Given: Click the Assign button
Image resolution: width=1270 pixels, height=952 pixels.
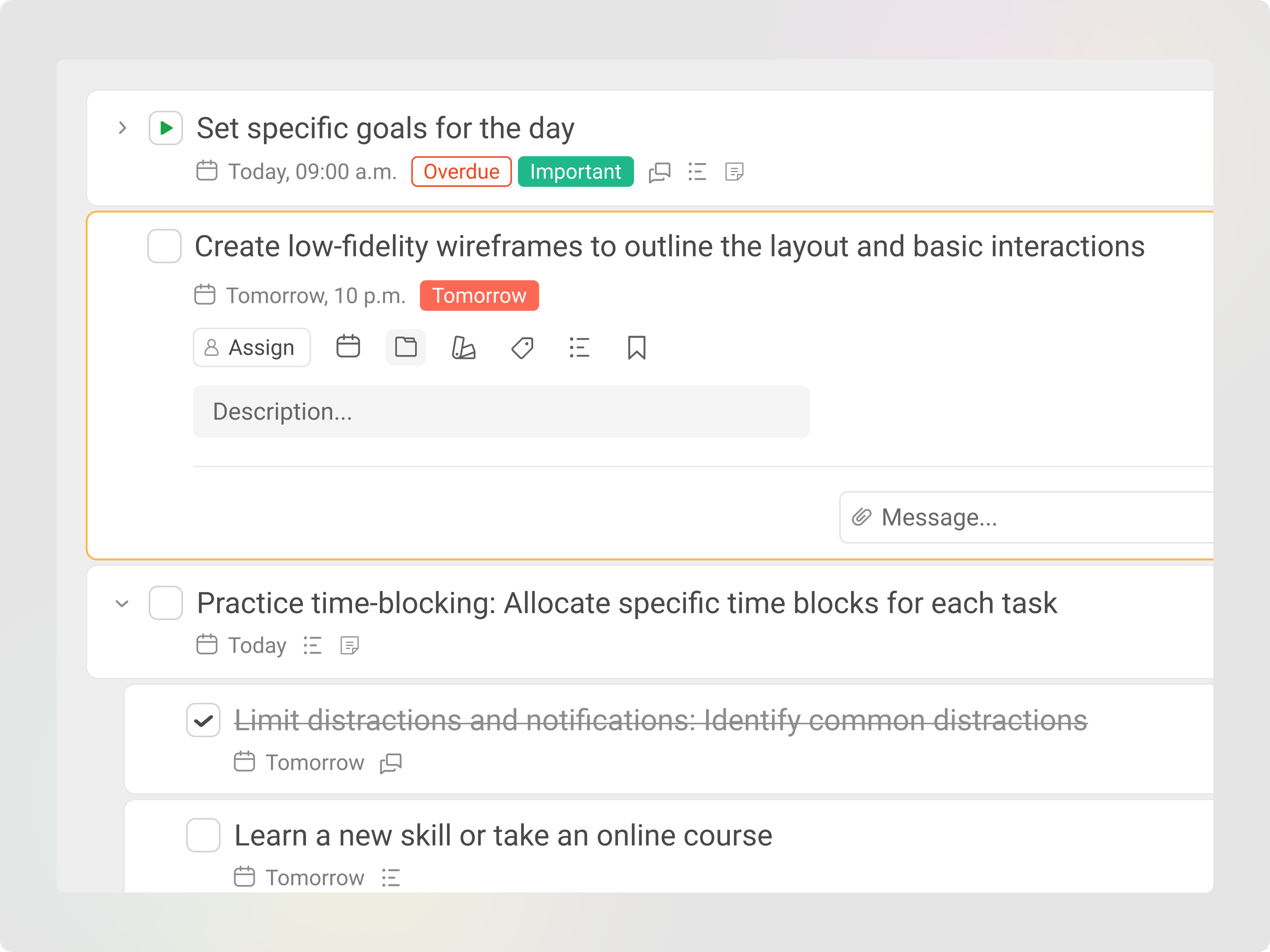Looking at the screenshot, I should point(252,348).
